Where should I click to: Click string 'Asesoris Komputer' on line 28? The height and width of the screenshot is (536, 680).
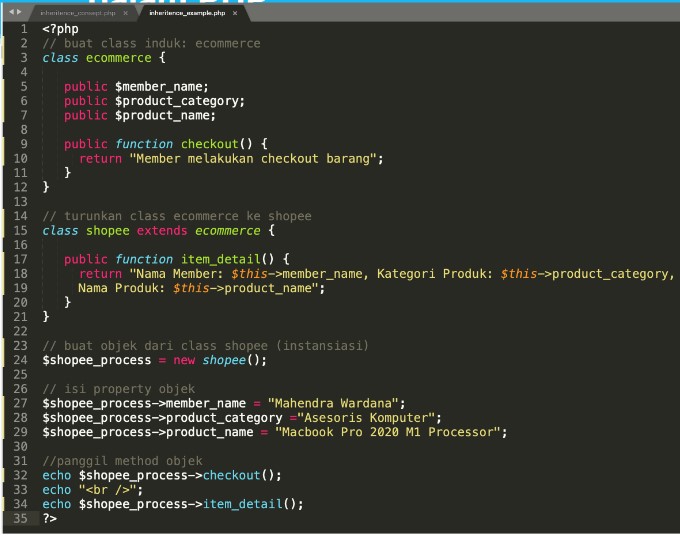coord(366,418)
